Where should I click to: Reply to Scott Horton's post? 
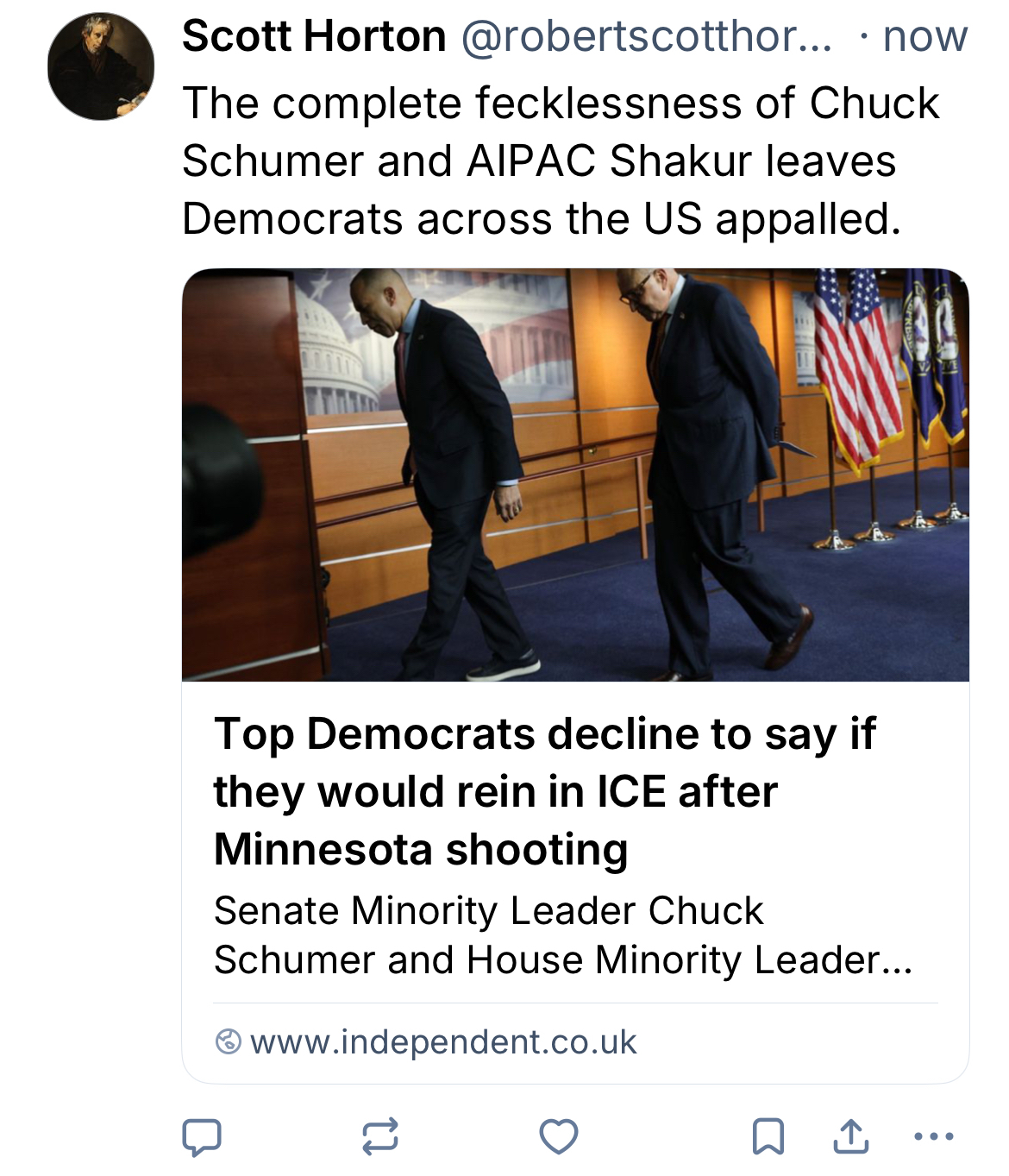pyautogui.click(x=202, y=1136)
